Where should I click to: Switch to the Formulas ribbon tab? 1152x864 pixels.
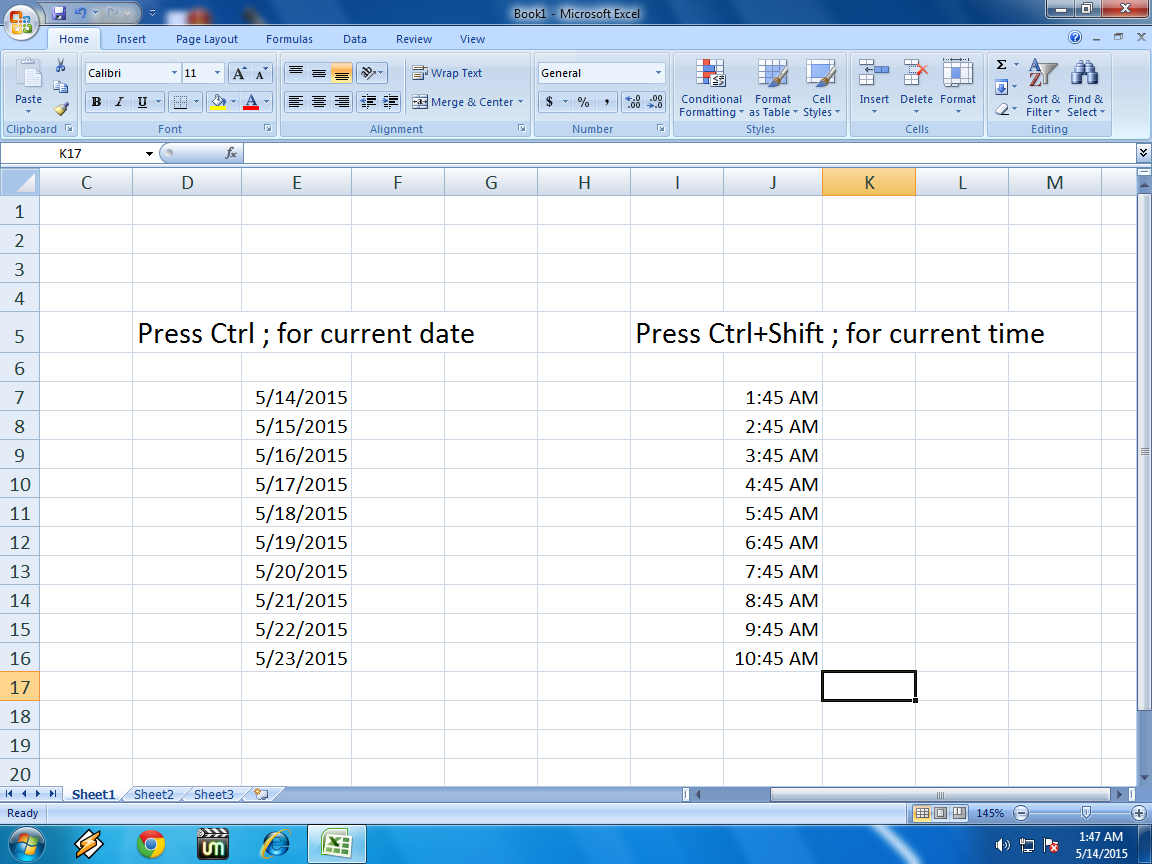tap(289, 39)
